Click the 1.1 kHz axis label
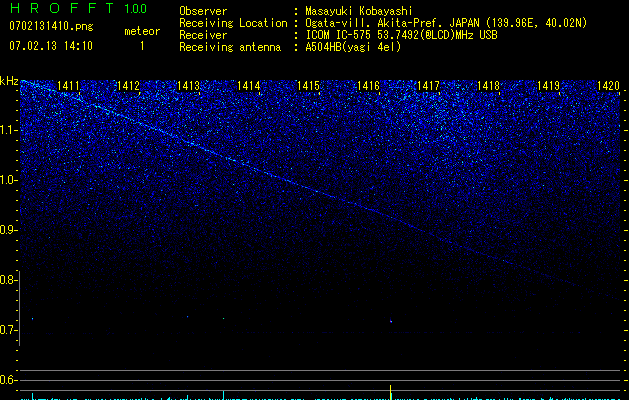 (x=9, y=130)
